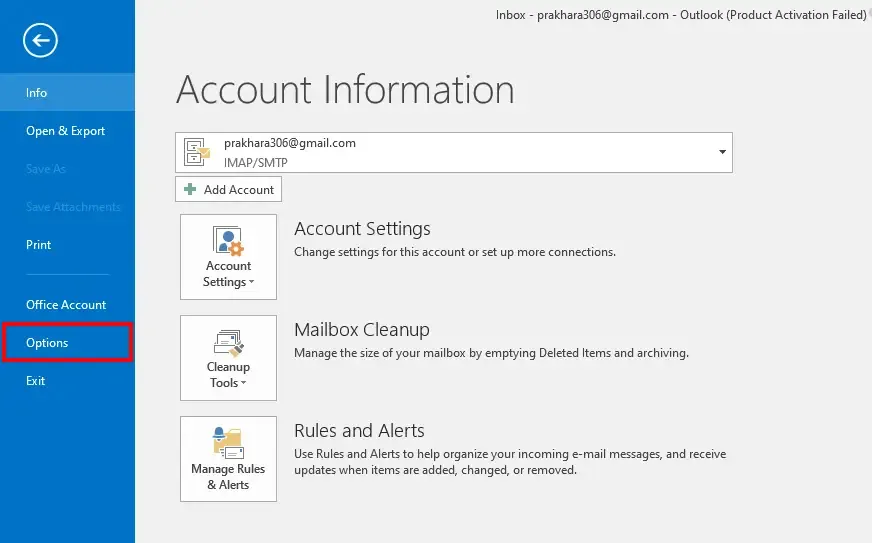Expand the Account Settings dropdown arrow

[x=251, y=282]
